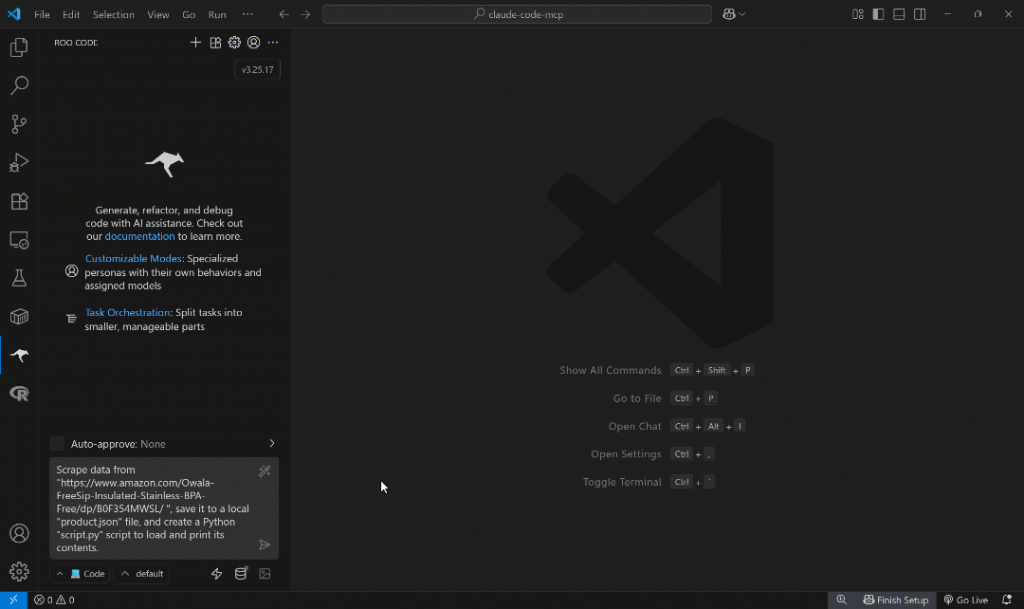Open Source Control view in activity bar

click(19, 124)
